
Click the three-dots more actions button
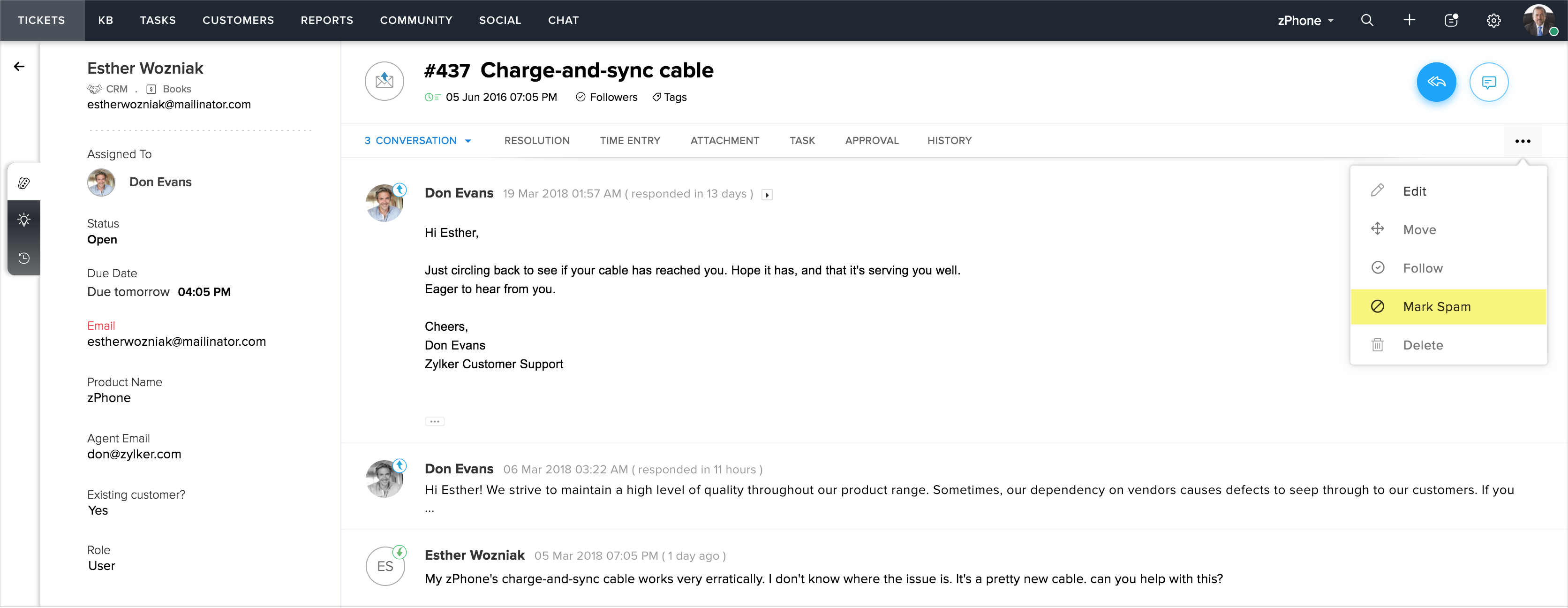click(1522, 141)
